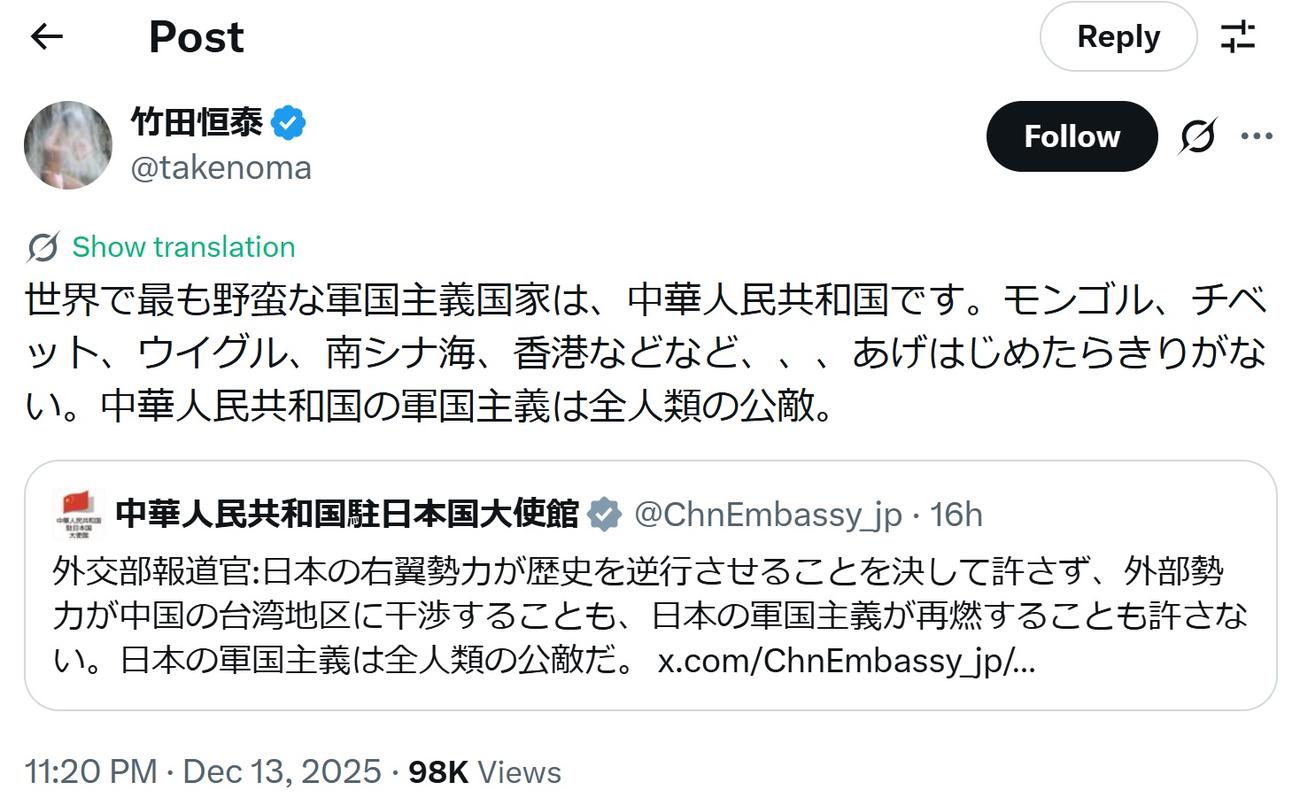The width and height of the screenshot is (1300, 798).
Task: View the 98K Views count
Action: click(x=485, y=772)
